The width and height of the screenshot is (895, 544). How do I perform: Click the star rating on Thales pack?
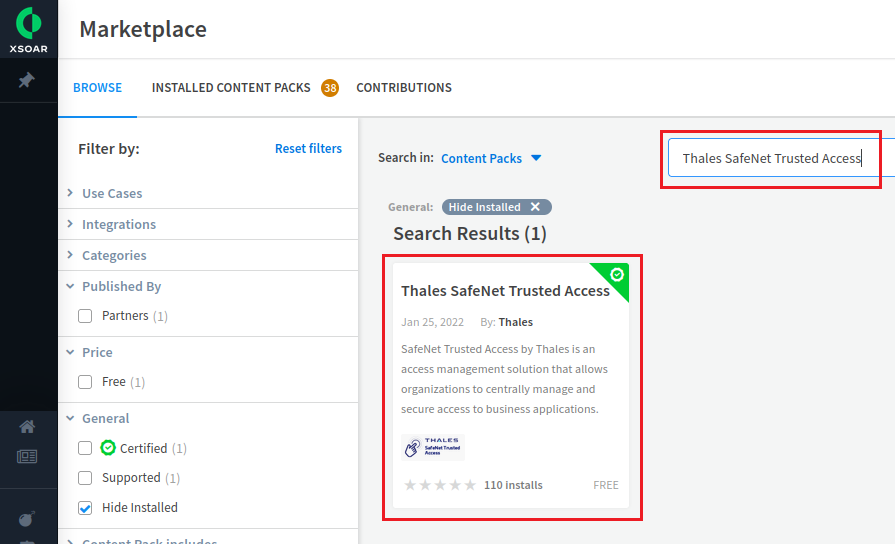tap(440, 485)
